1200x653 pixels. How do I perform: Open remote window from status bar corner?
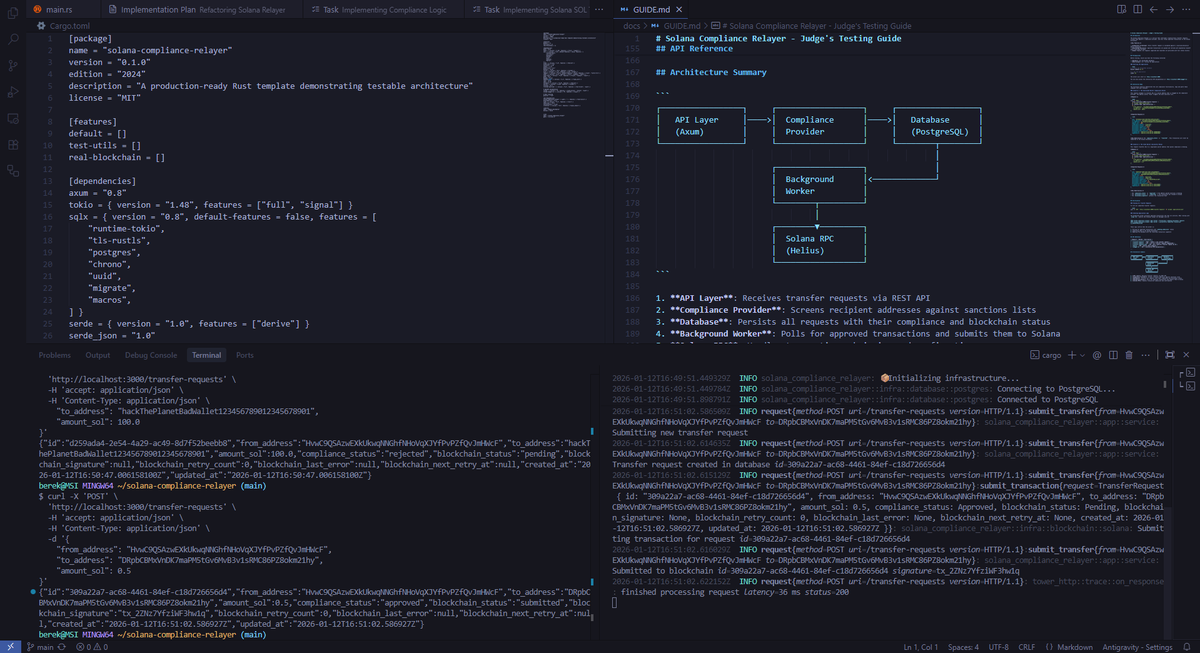tap(8, 647)
